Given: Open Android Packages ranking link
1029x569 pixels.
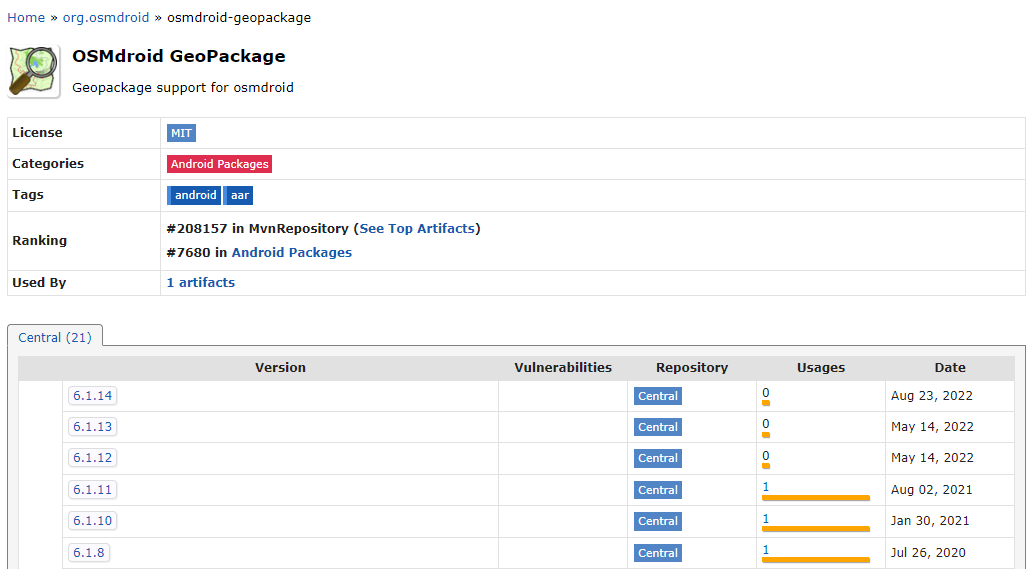Looking at the screenshot, I should (292, 253).
